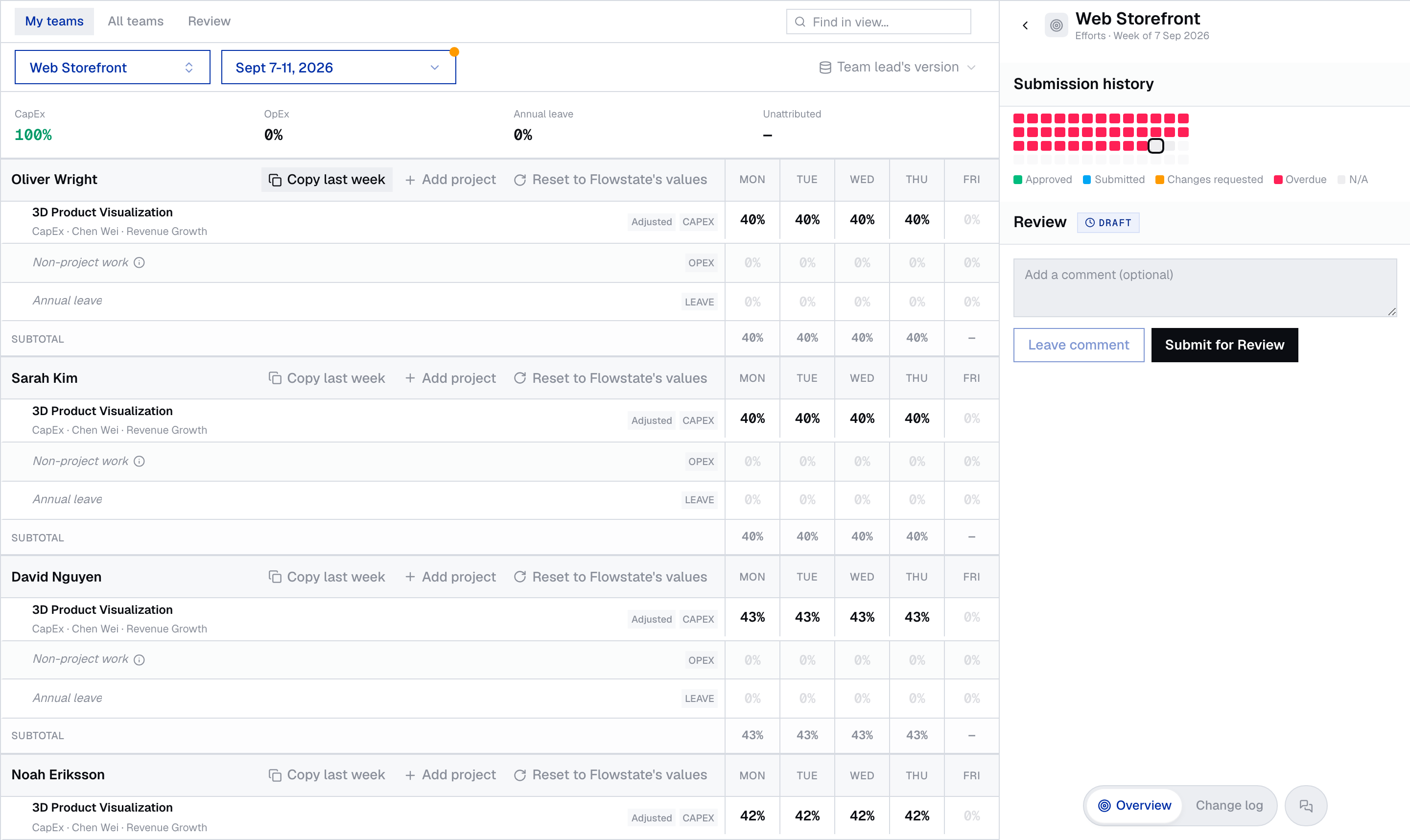The width and height of the screenshot is (1410, 840).
Task: Reset Noah Eriksson to Flowstate's values
Action: tap(610, 775)
